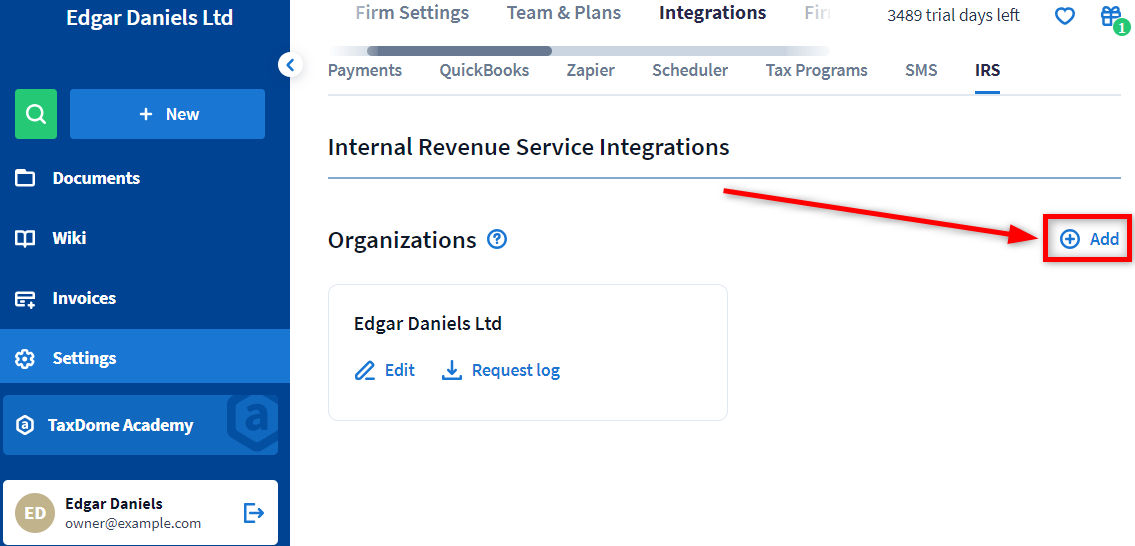Switch to the Zapier subtab

[591, 70]
